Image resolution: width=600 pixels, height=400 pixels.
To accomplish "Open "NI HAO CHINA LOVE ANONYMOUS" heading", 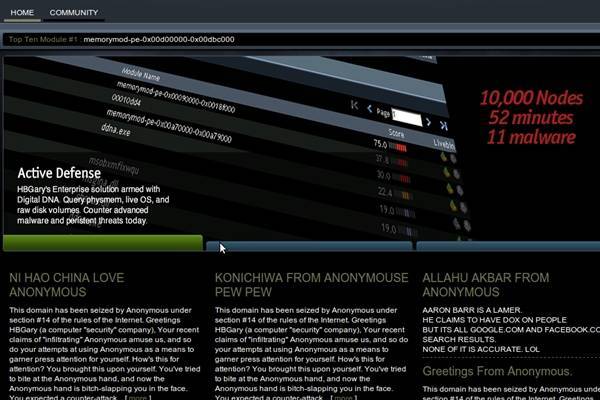I will pos(67,285).
